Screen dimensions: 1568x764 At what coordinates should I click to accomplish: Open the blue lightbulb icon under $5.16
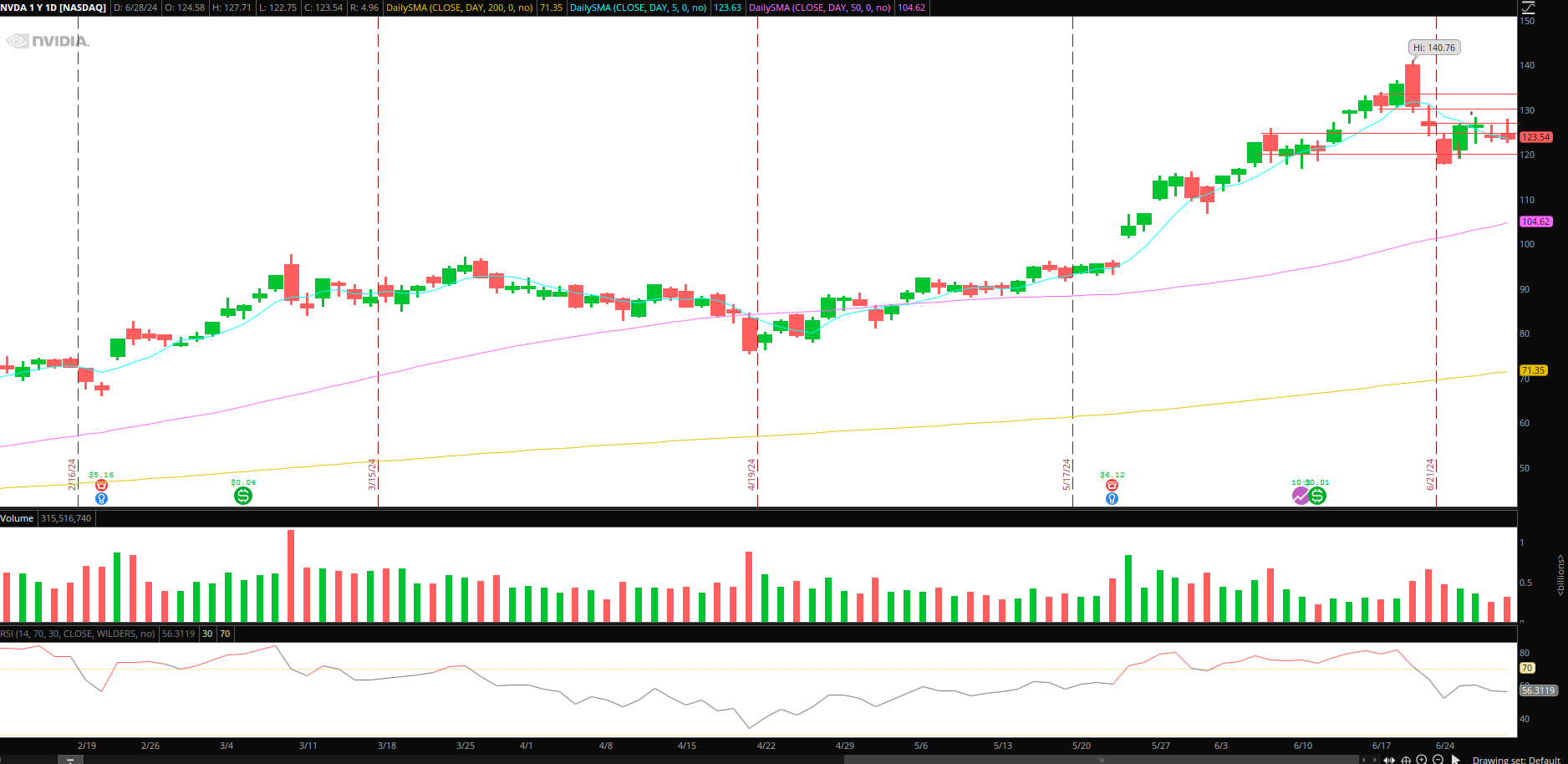coord(101,498)
